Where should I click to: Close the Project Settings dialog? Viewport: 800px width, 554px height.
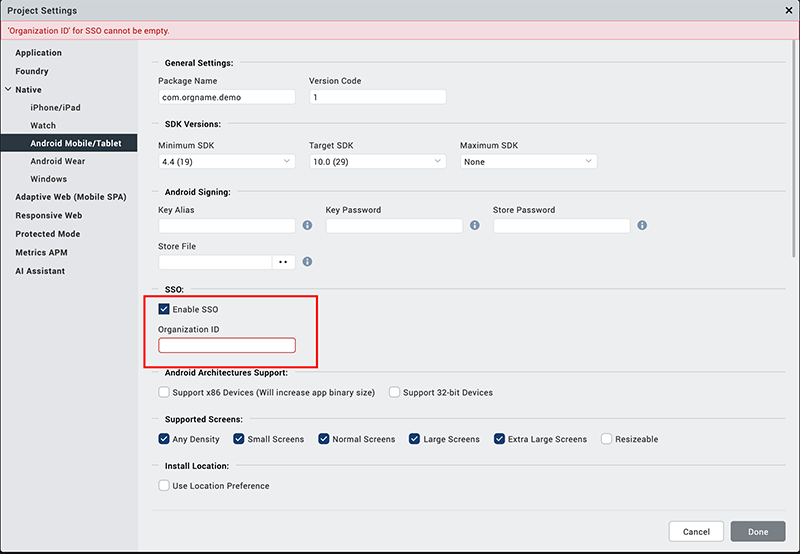[788, 10]
